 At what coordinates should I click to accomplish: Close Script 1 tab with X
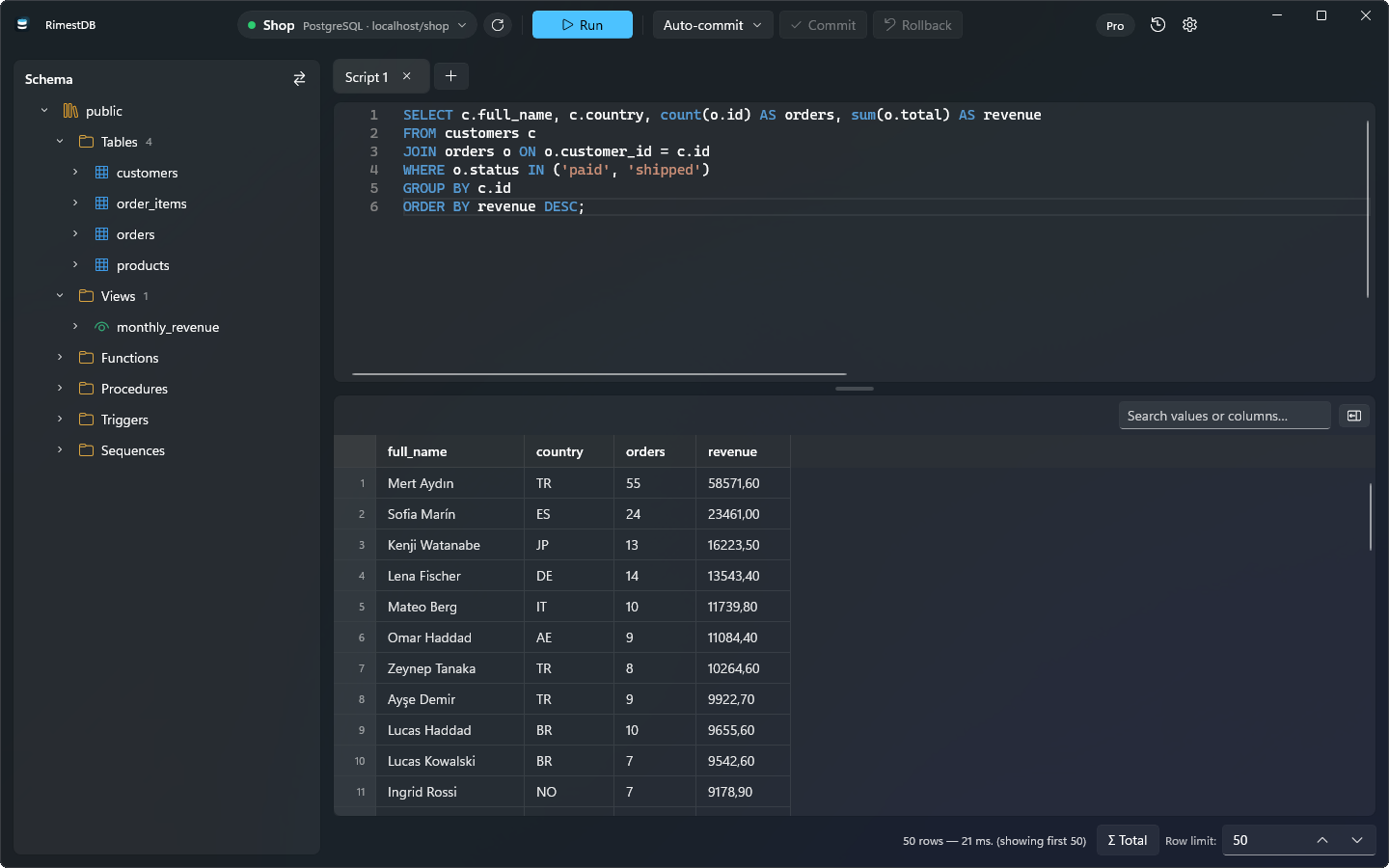click(x=407, y=76)
